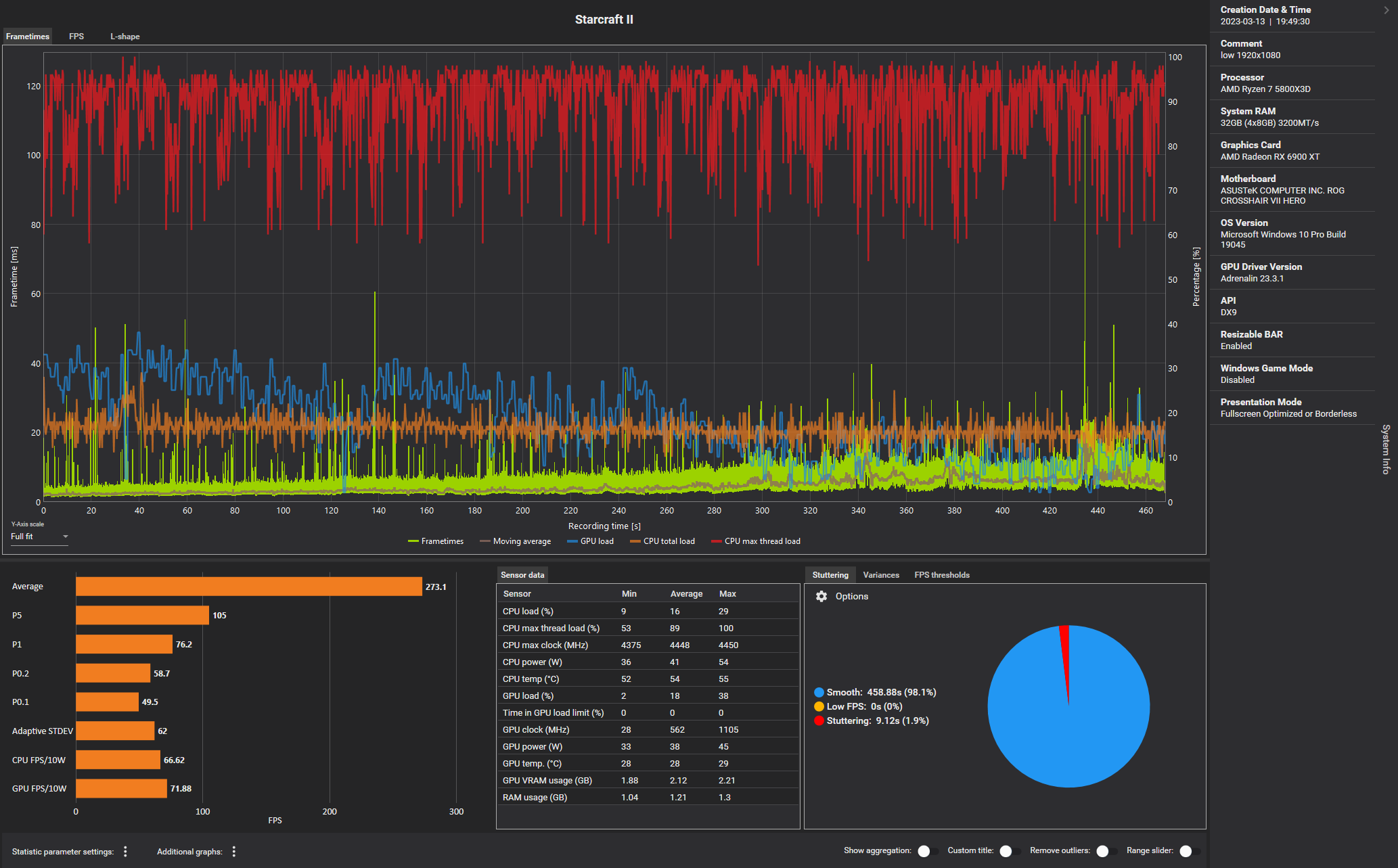Click the vertical System Info label
The height and width of the screenshot is (868, 1398).
[1386, 449]
